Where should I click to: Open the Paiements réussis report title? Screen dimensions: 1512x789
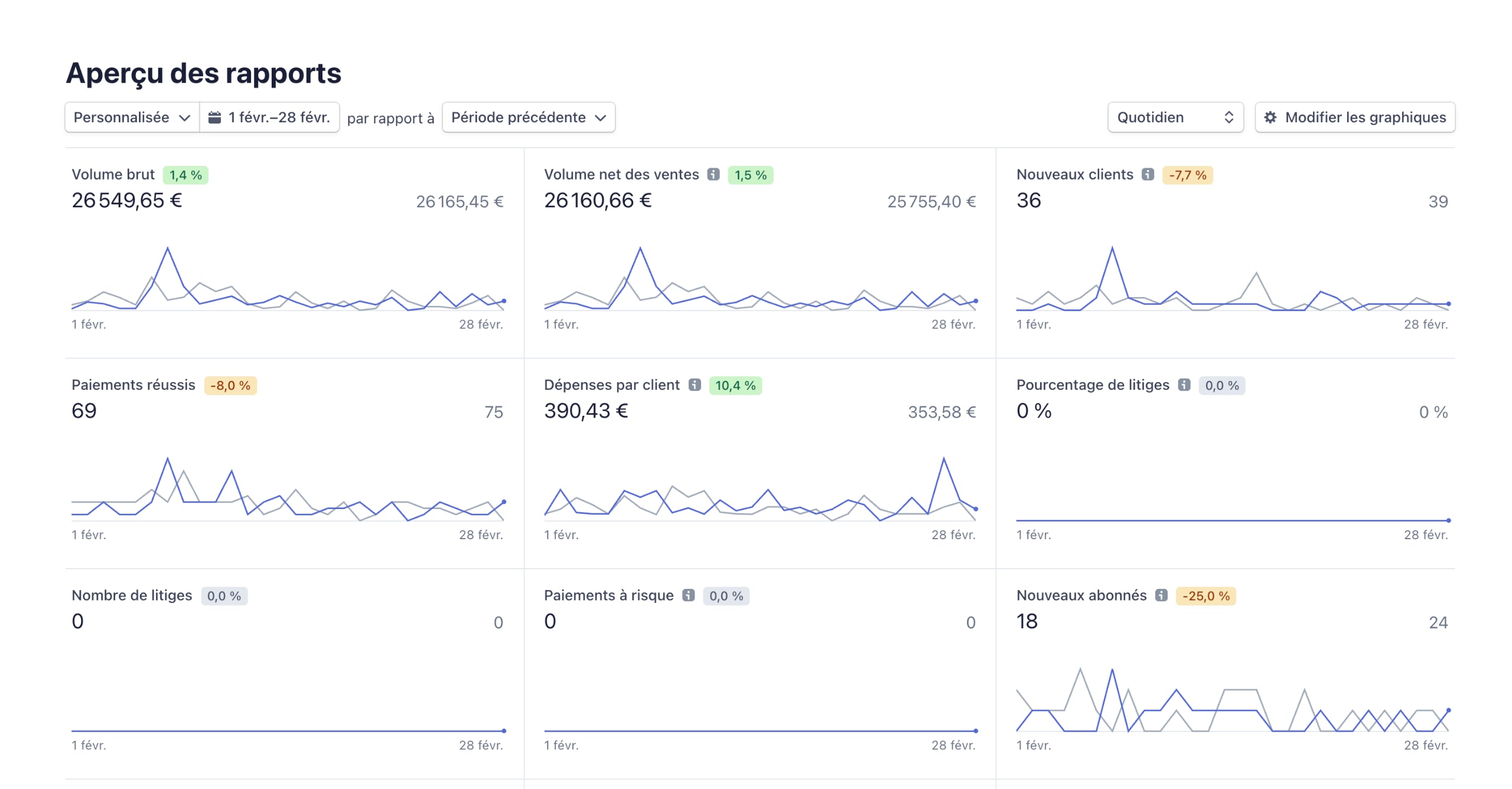[x=133, y=385]
